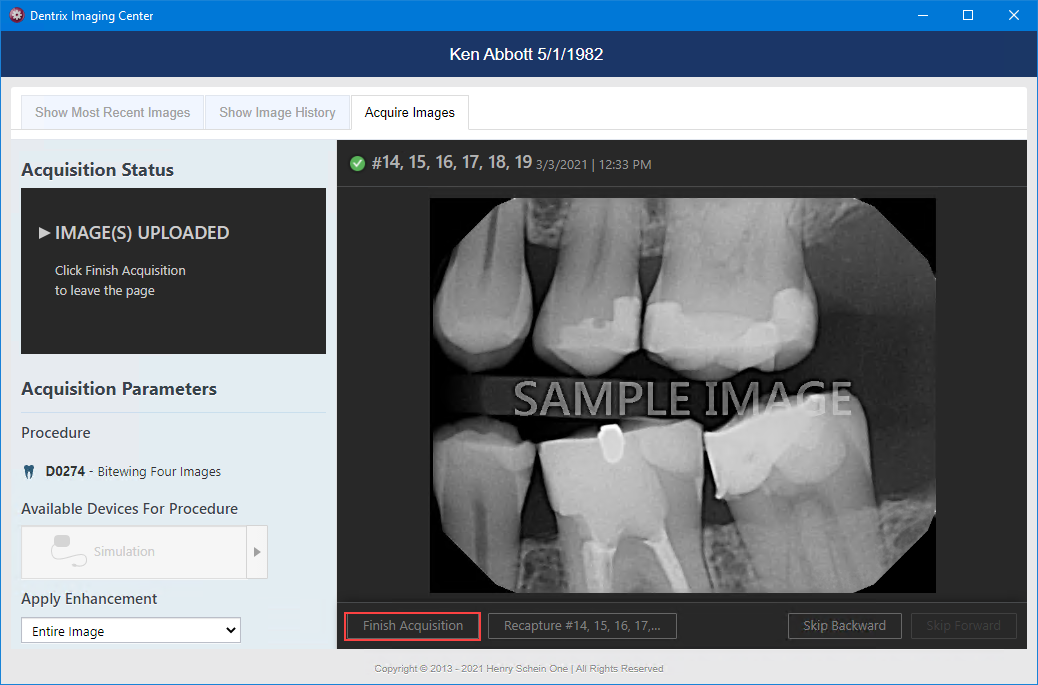This screenshot has height=685, width=1038.
Task: Click the bitewing x-ray sample image
Action: pyautogui.click(x=682, y=395)
